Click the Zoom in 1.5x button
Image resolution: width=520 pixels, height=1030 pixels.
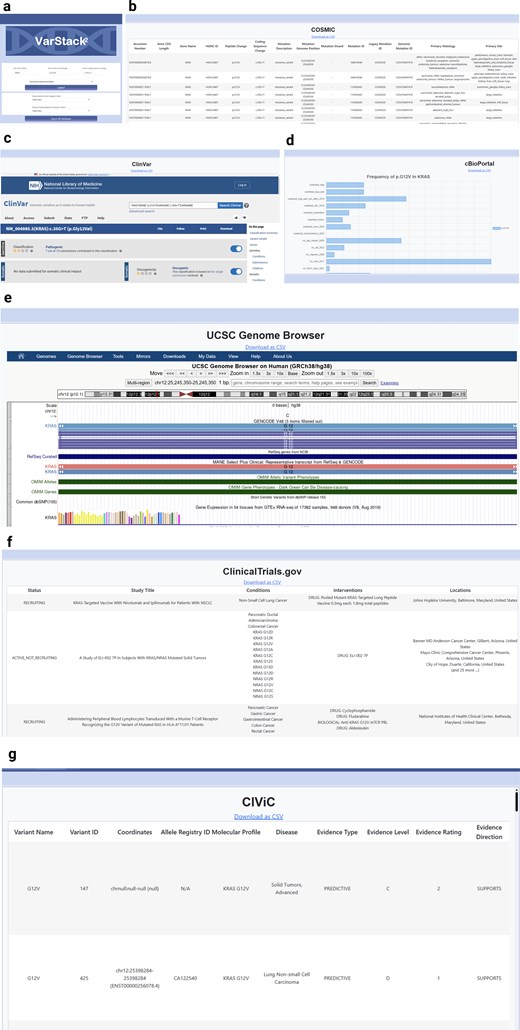pyautogui.click(x=256, y=373)
